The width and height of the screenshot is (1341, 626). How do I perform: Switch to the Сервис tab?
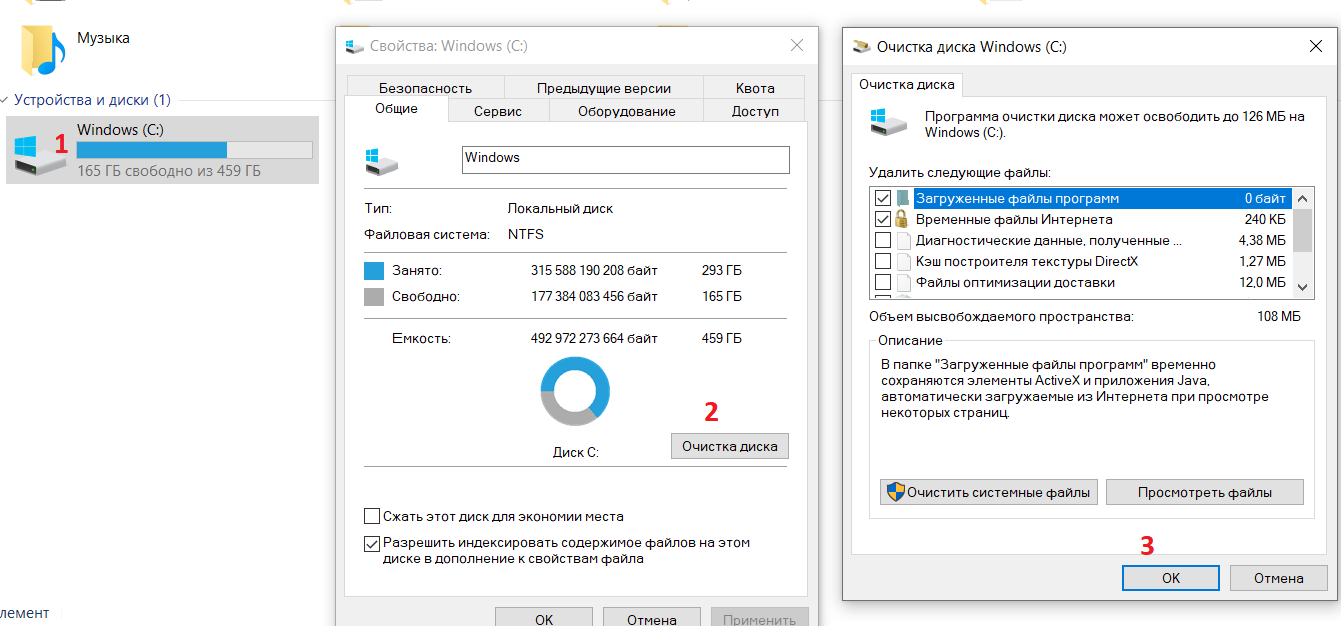click(x=498, y=111)
